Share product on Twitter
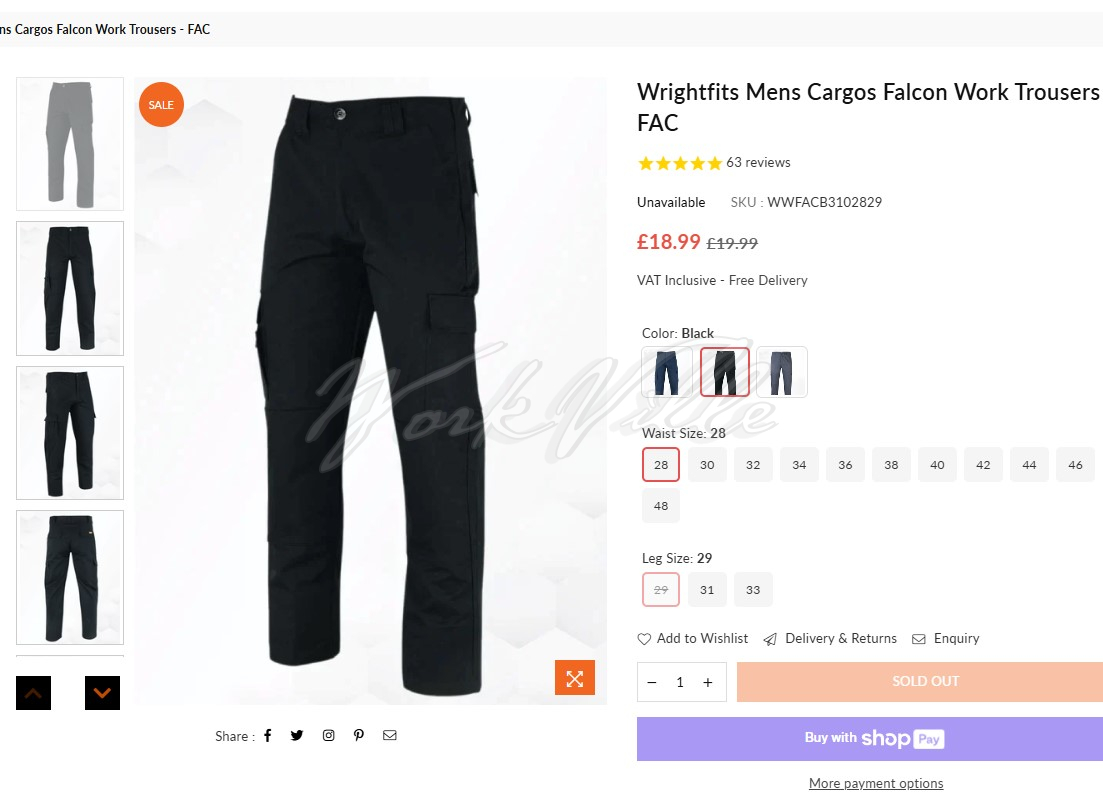The height and width of the screenshot is (798, 1103). click(297, 735)
